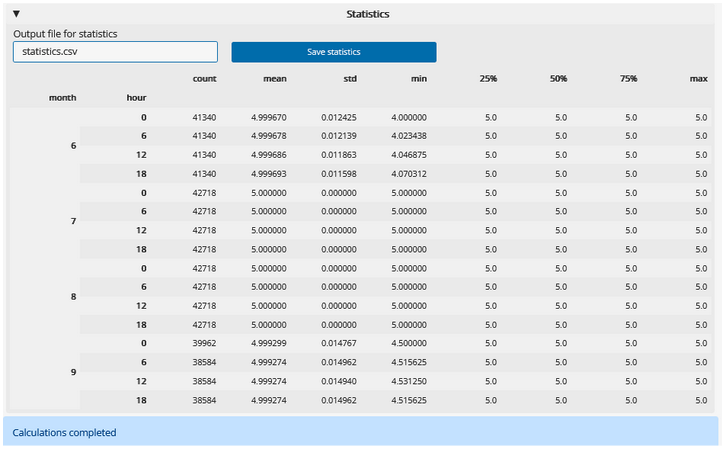Select month 6 row label
The height and width of the screenshot is (449, 722).
(73, 146)
